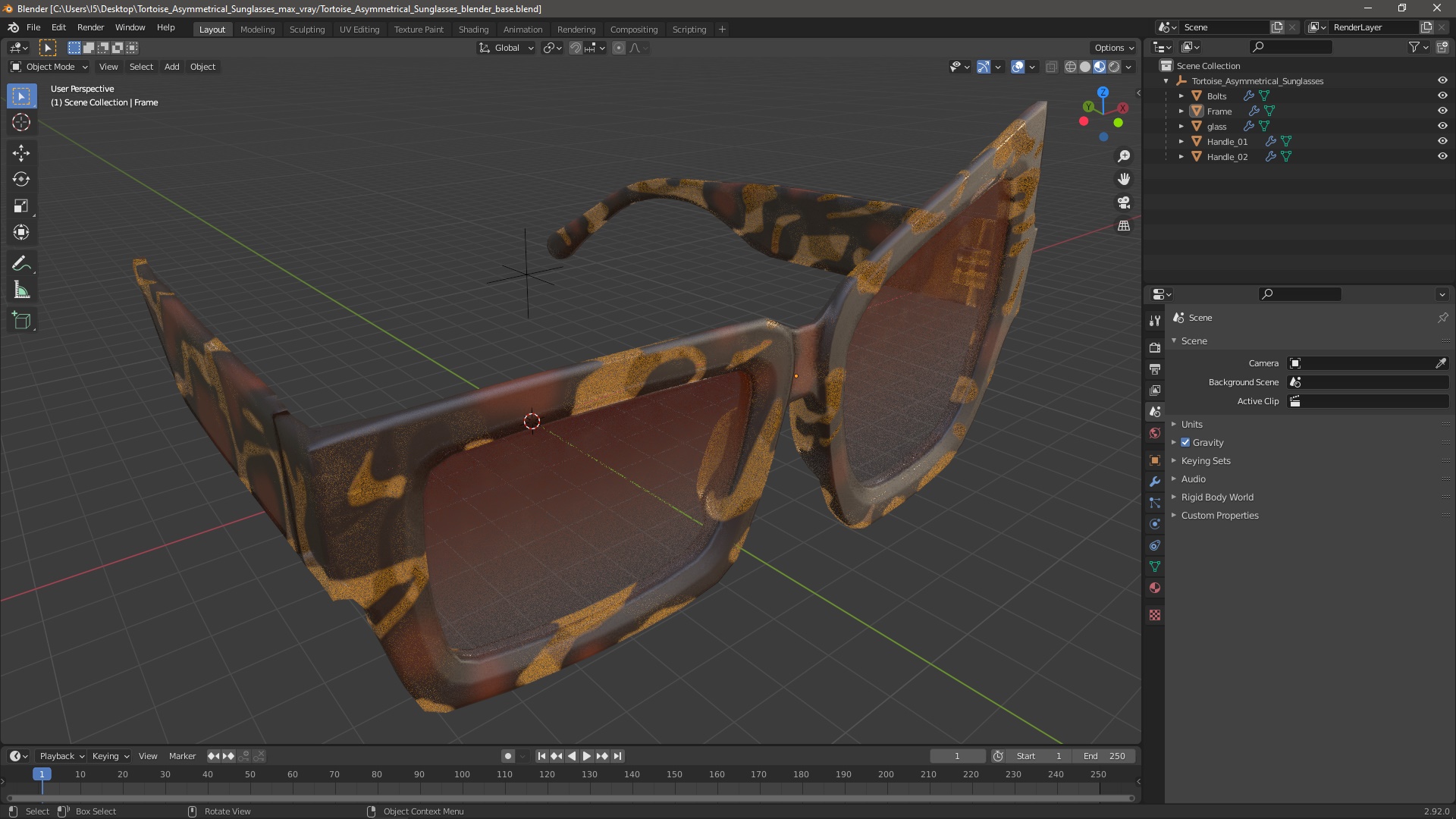The width and height of the screenshot is (1456, 819).
Task: Expand the Keying Sets panel
Action: click(1205, 460)
